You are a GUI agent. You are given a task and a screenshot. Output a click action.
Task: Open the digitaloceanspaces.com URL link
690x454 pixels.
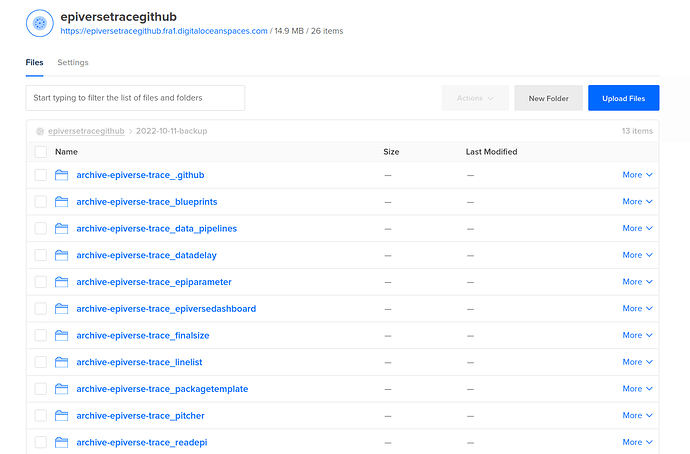164,31
